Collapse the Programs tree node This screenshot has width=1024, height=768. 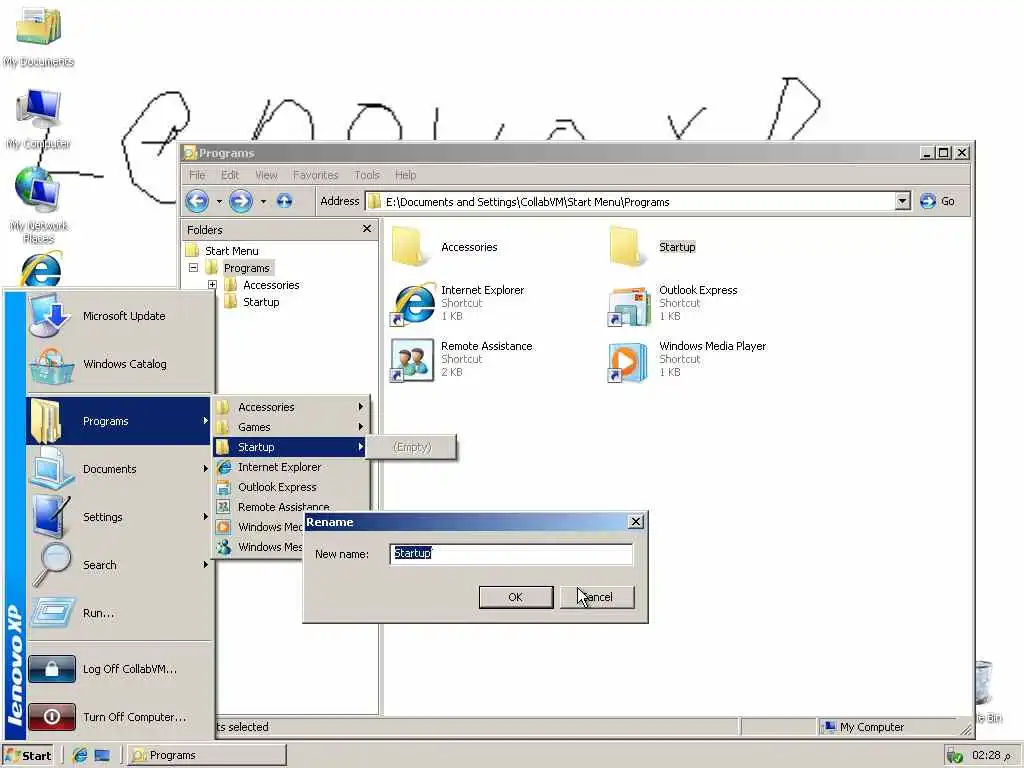pyautogui.click(x=193, y=268)
